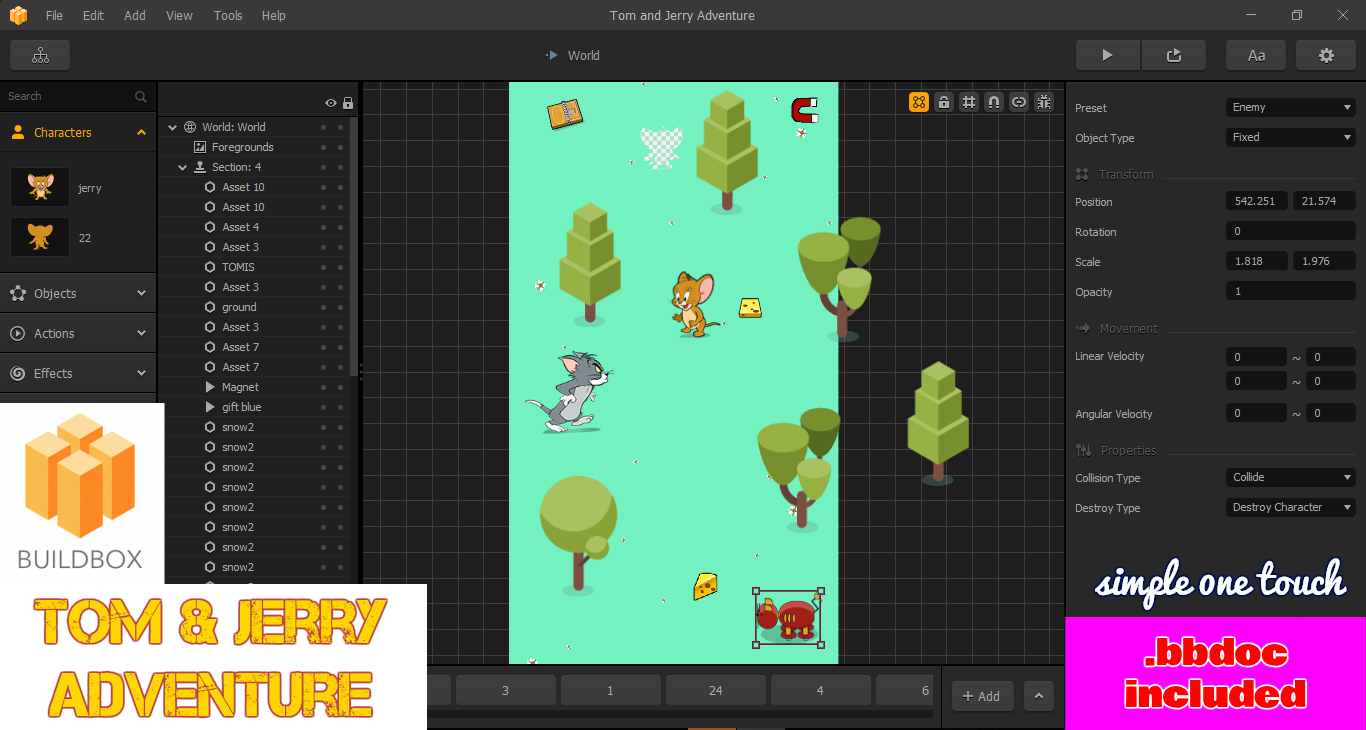Toggle the chain link connection icon
The image size is (1366, 730).
click(x=1019, y=101)
